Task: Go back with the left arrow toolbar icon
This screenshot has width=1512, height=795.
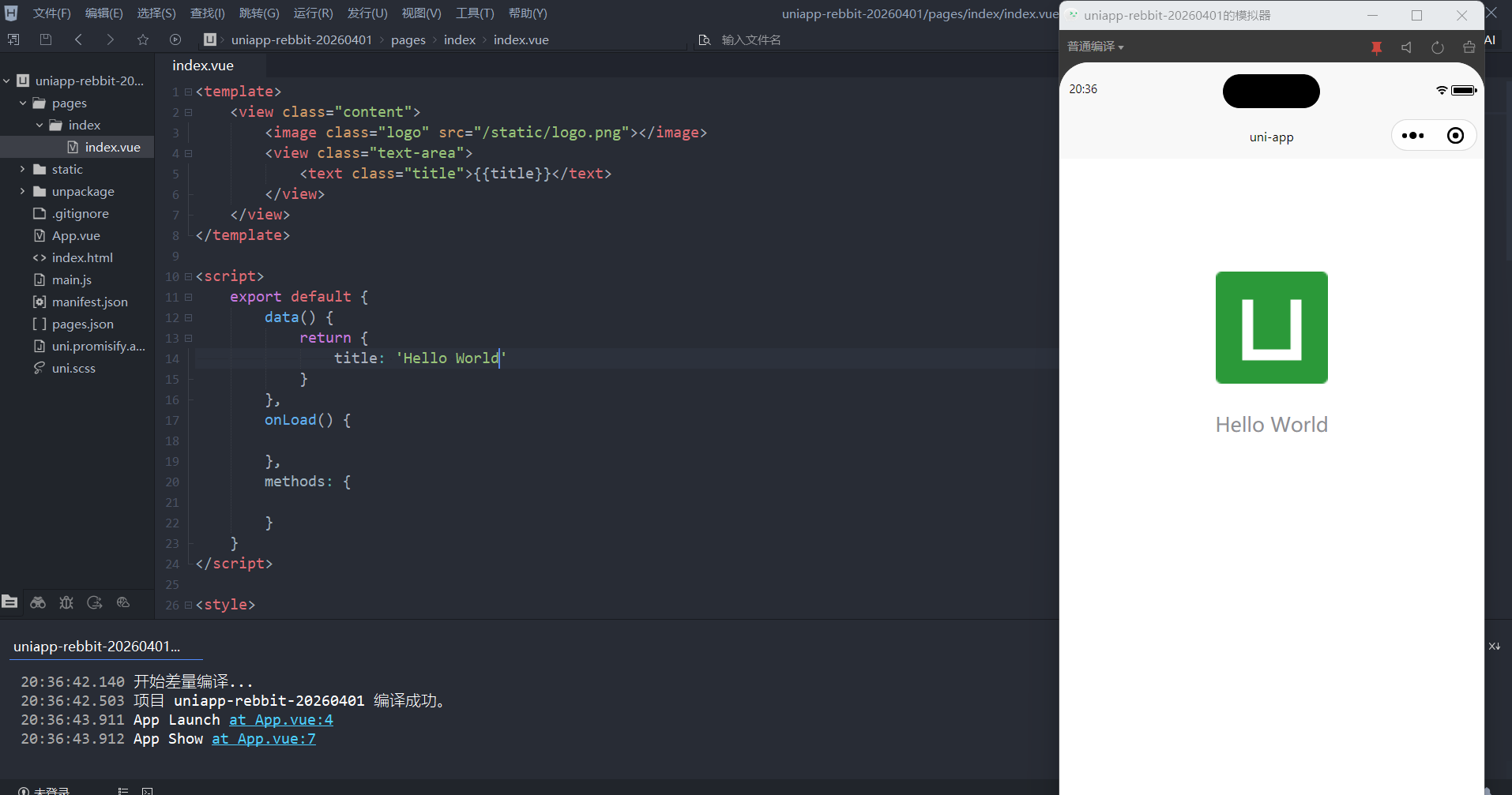Action: pos(78,39)
